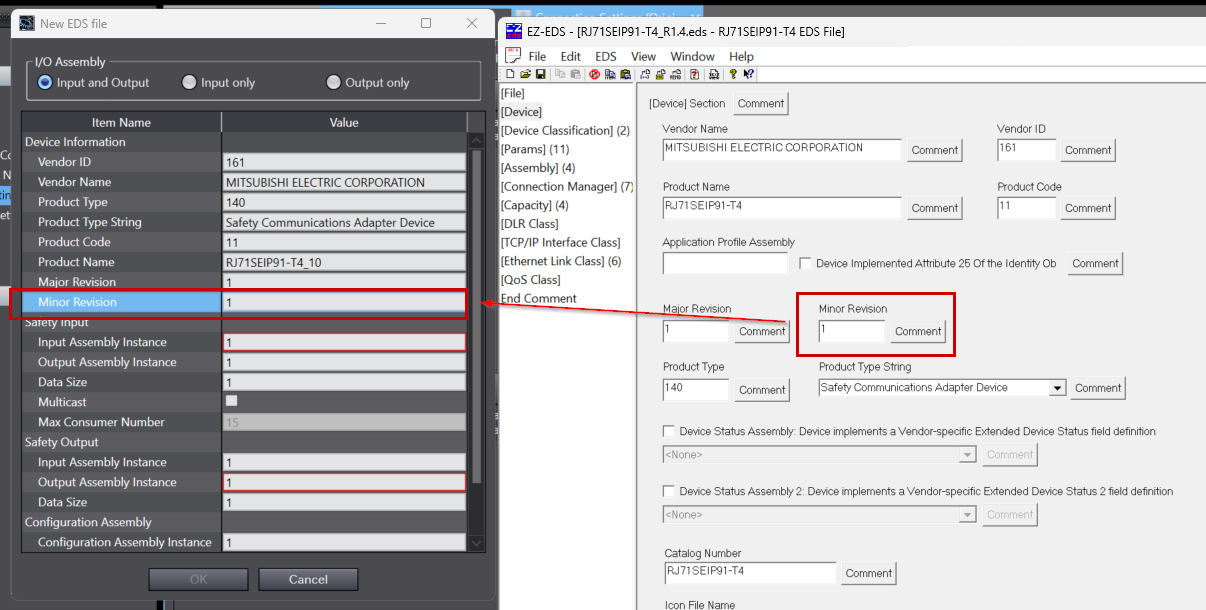Open the Edit menu in EZ-EDS
Viewport: 1206px width, 610px height.
click(570, 56)
